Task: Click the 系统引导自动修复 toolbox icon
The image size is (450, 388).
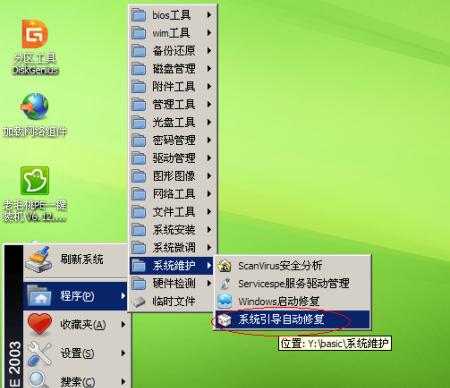Action: (x=224, y=320)
